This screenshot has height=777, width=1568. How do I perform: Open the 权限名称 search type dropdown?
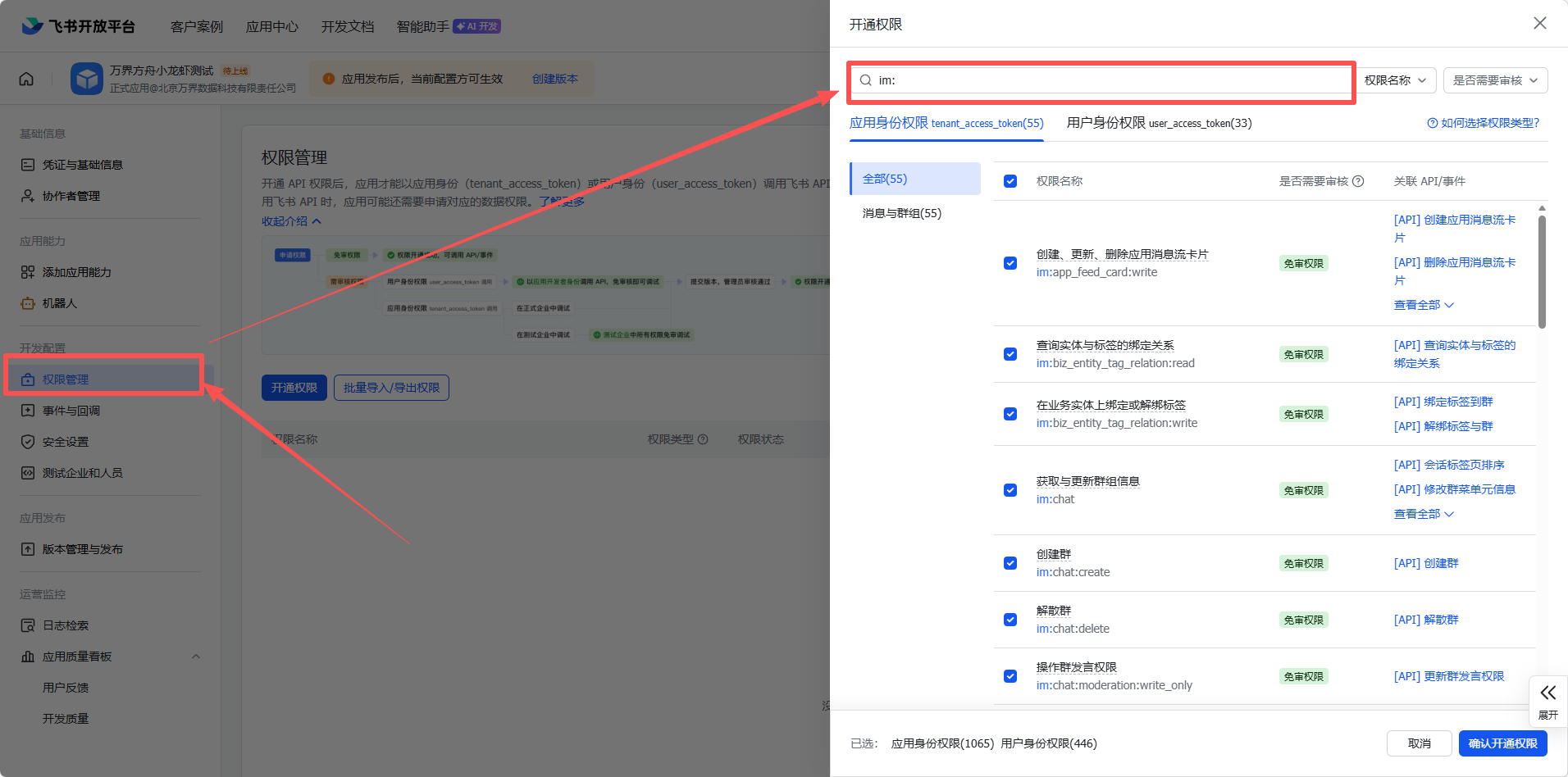coord(1395,80)
